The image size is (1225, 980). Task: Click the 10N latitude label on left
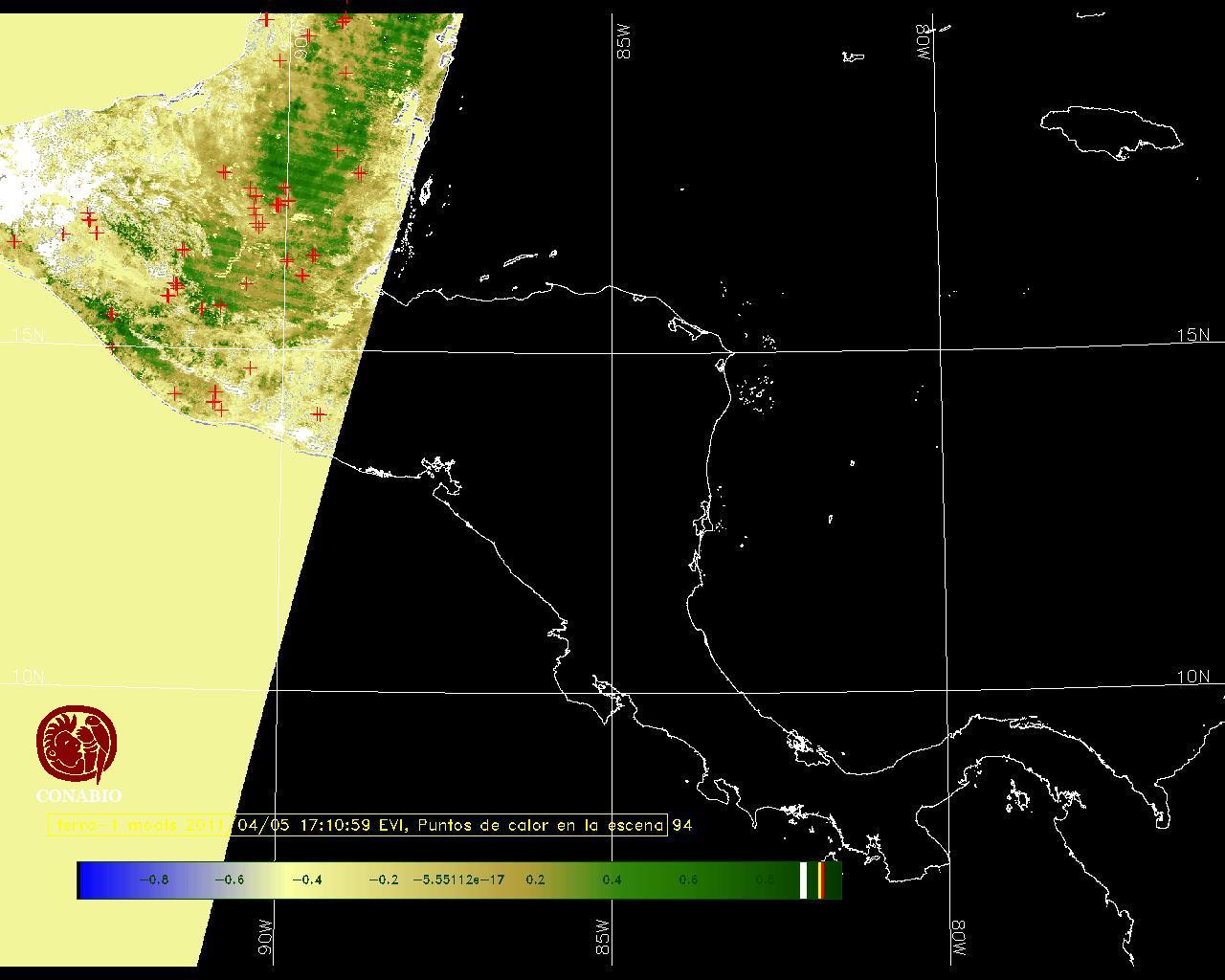29,677
